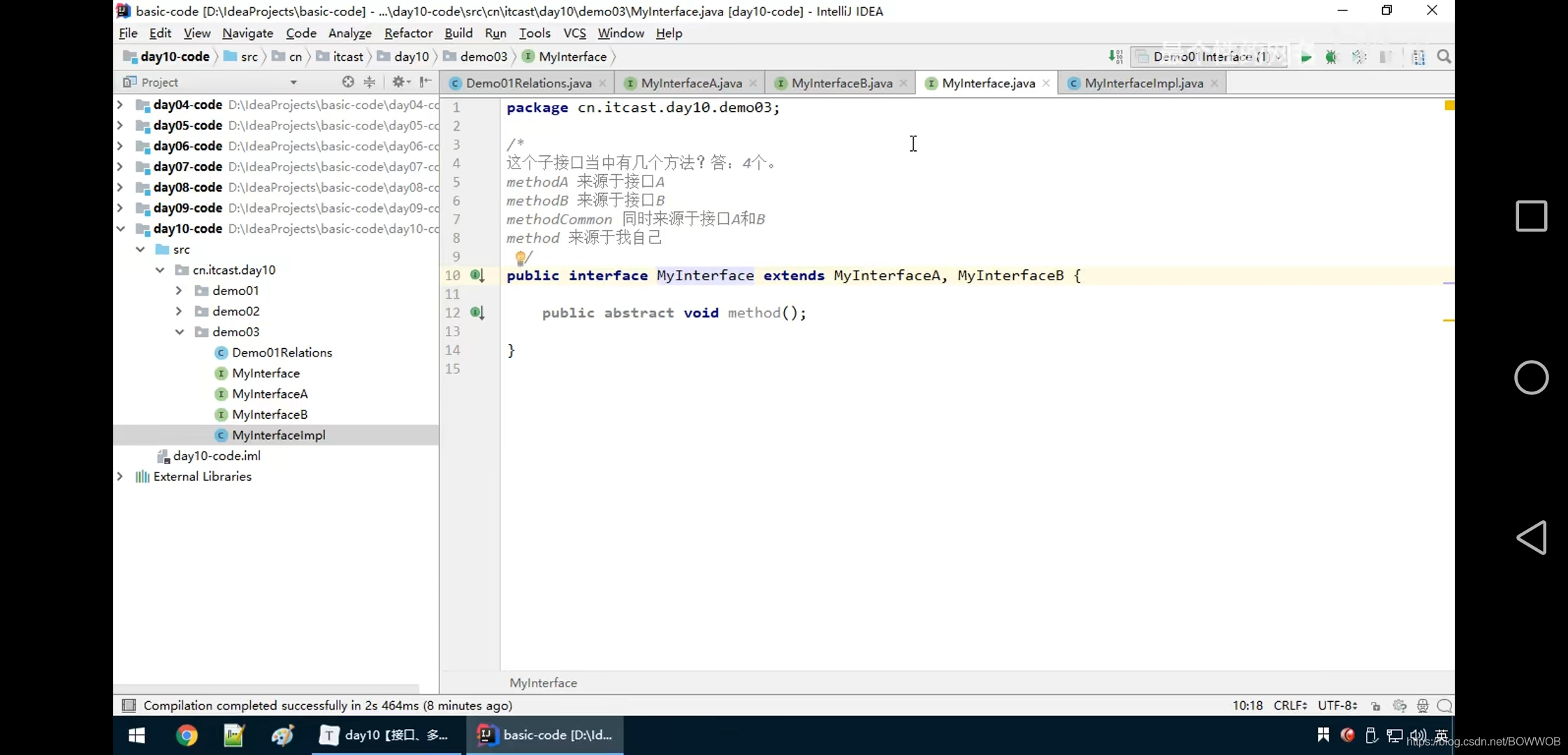The image size is (1568, 755).
Task: Hide the Project tool window icon
Action: pyautogui.click(x=426, y=82)
